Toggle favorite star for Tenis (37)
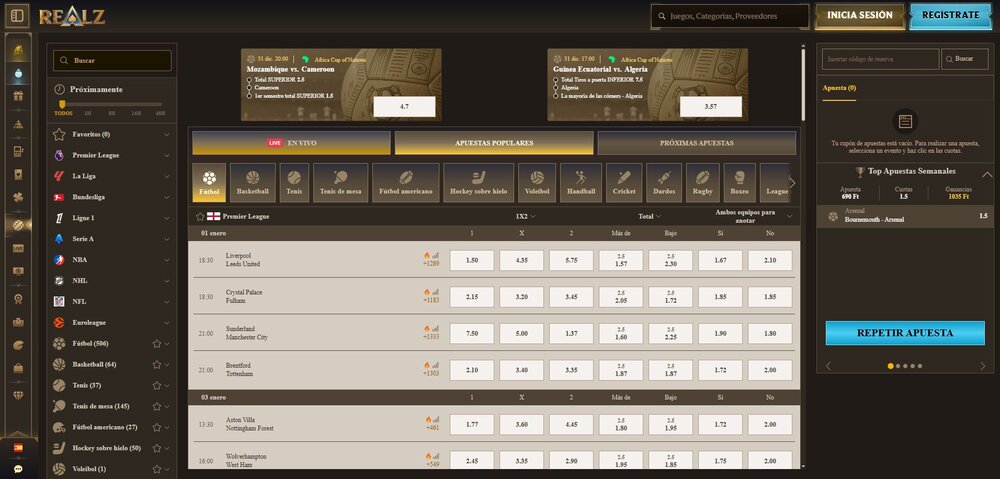 click(x=156, y=385)
